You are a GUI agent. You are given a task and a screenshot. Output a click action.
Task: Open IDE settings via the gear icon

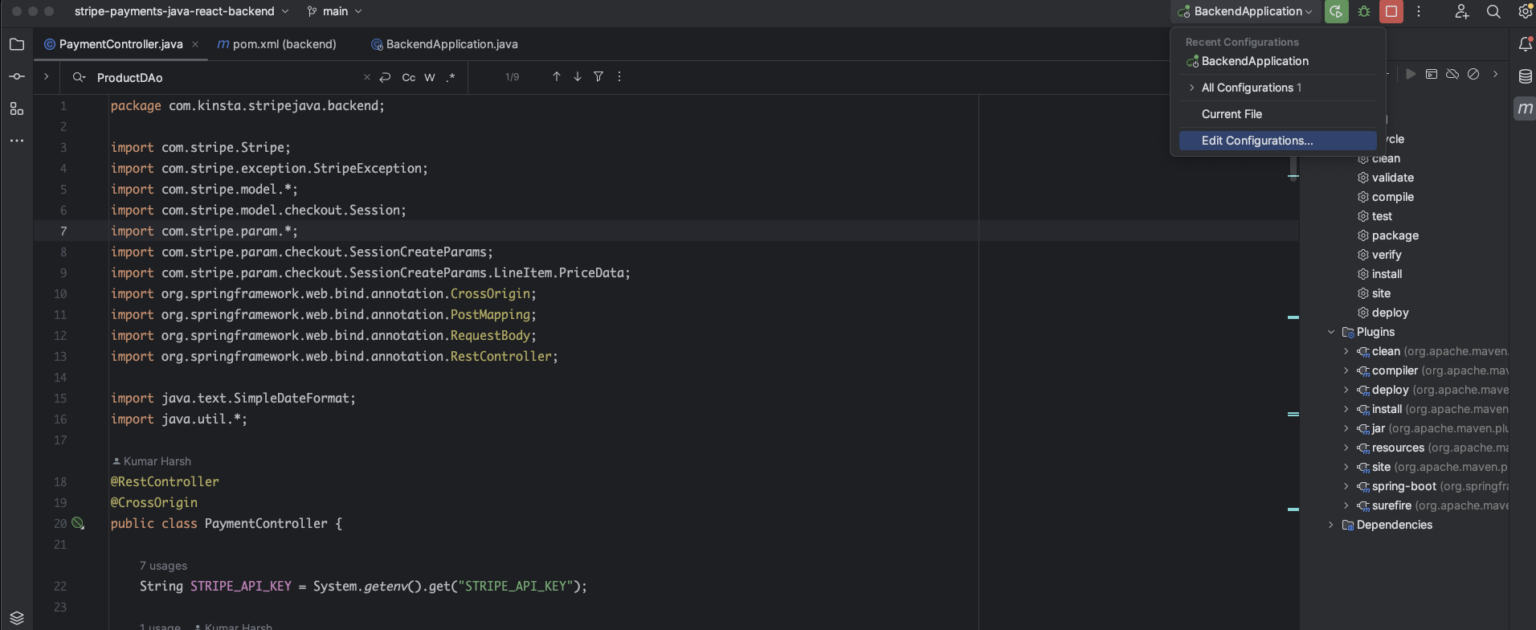tap(1522, 11)
